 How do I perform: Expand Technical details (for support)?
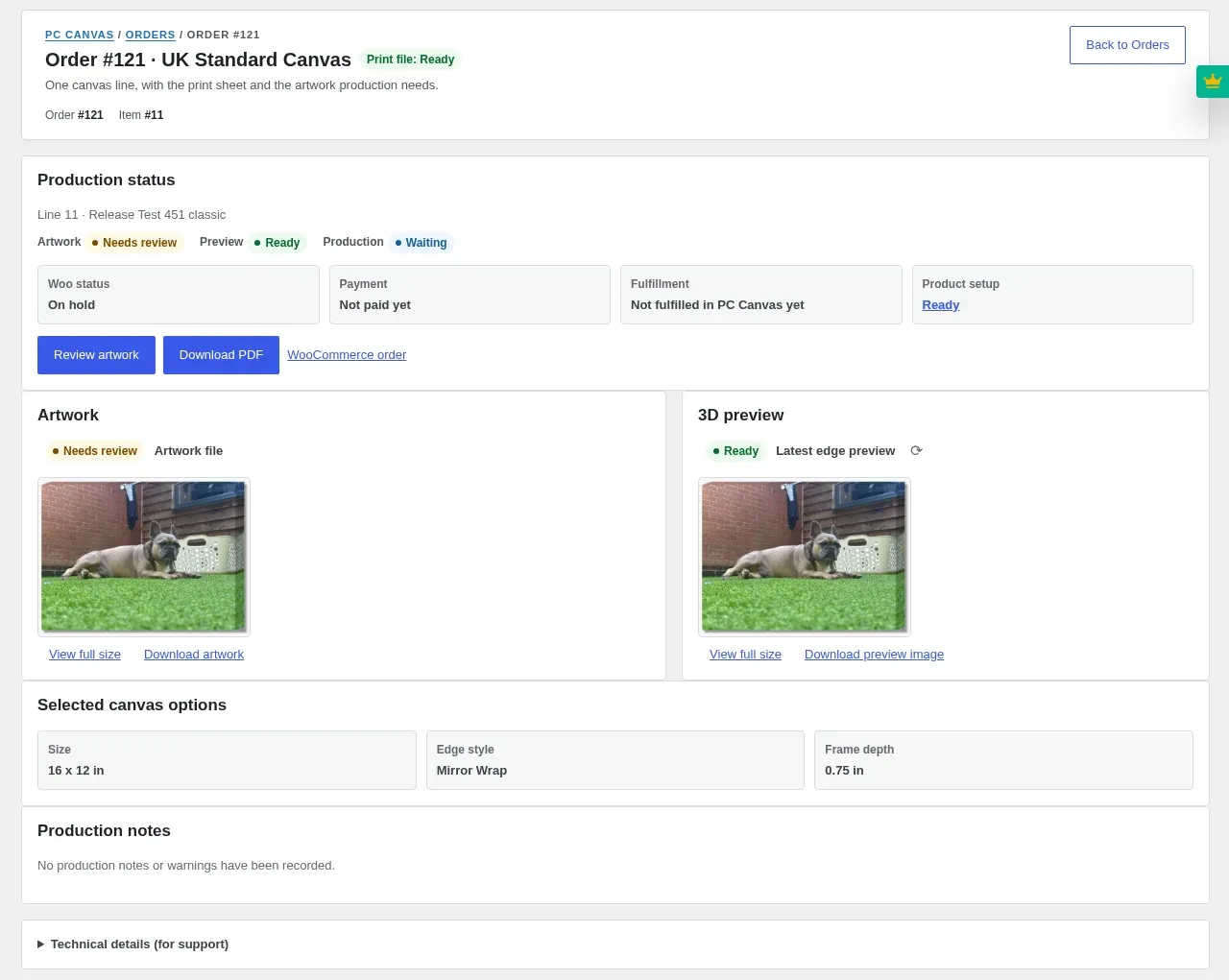pyautogui.click(x=133, y=944)
